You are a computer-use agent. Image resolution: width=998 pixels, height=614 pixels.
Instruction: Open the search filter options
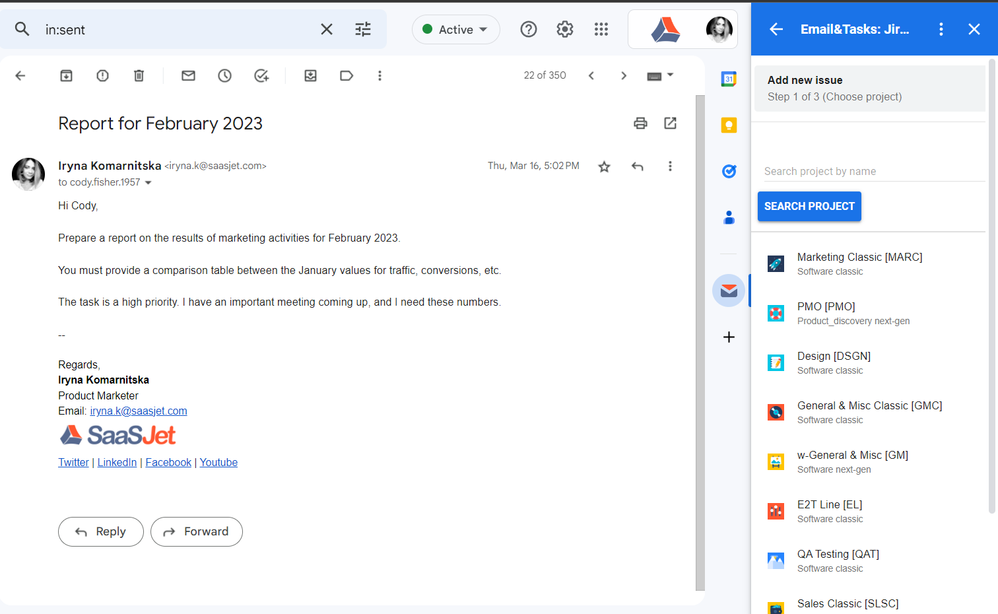coord(363,29)
